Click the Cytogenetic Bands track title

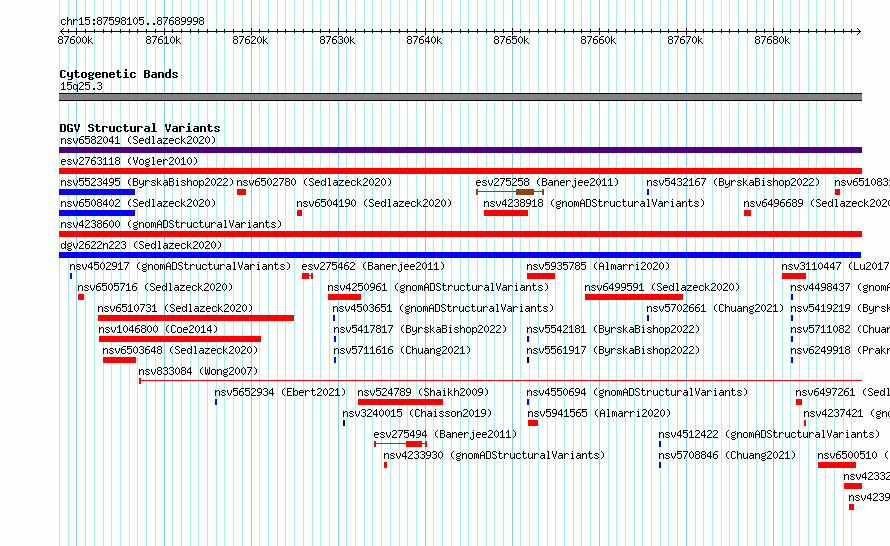[x=119, y=74]
